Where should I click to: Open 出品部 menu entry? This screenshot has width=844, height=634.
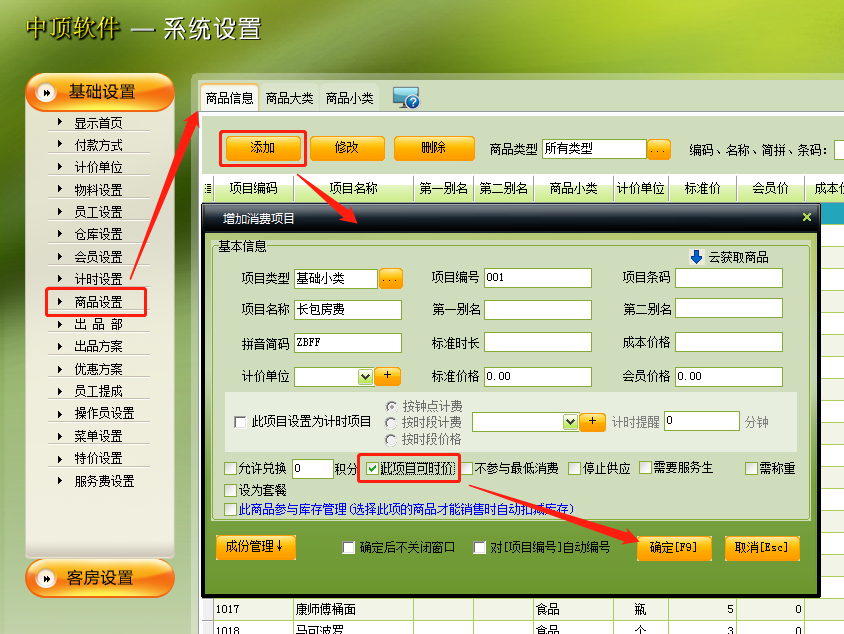98,324
